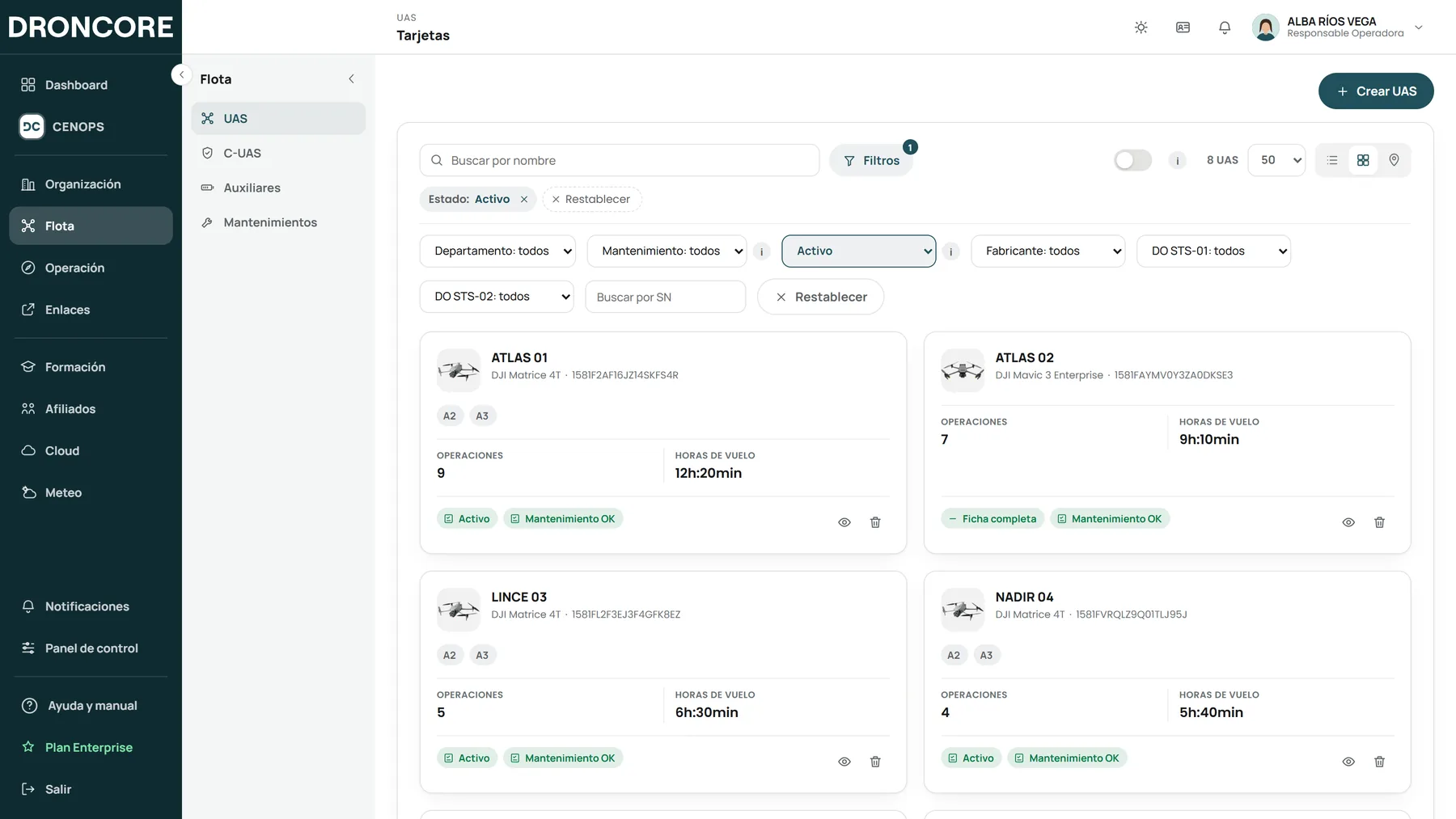This screenshot has width=1456, height=819.
Task: Click info icon next to Mantenimiento filter
Action: [x=761, y=251]
